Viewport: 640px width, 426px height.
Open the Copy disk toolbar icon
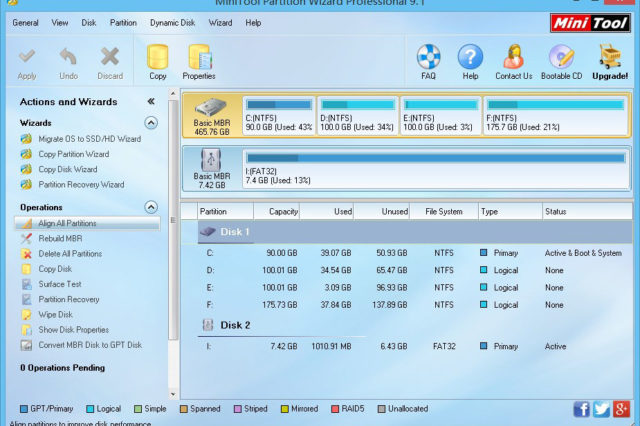tap(158, 58)
